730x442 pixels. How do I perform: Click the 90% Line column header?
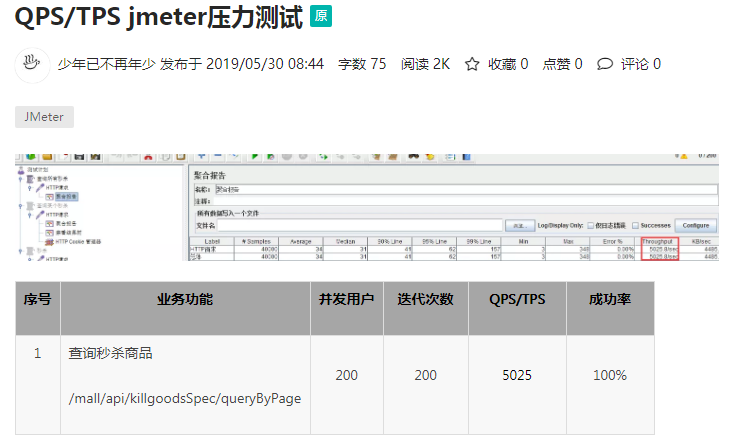[390, 241]
